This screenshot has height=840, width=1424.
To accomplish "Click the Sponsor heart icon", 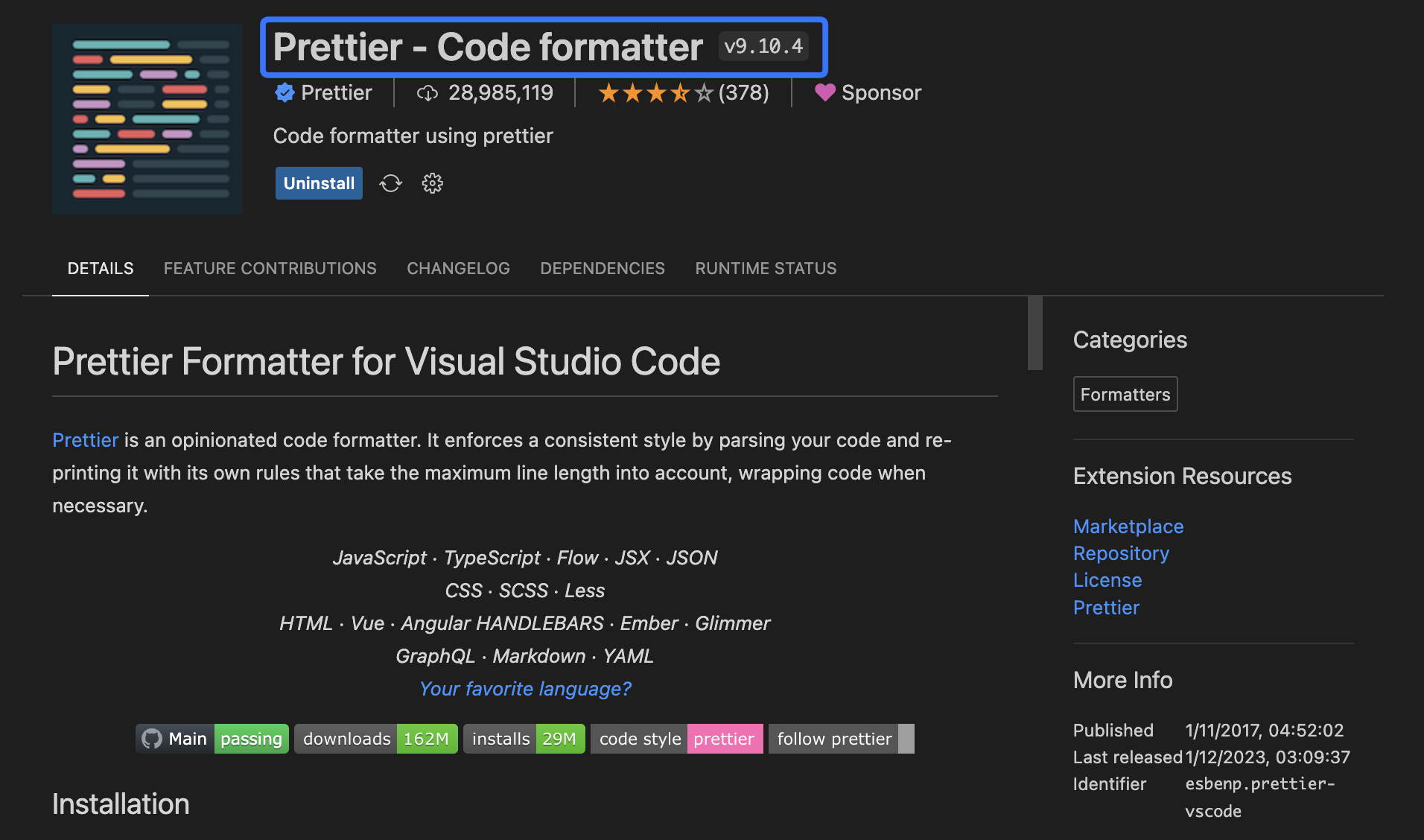I will pyautogui.click(x=824, y=92).
